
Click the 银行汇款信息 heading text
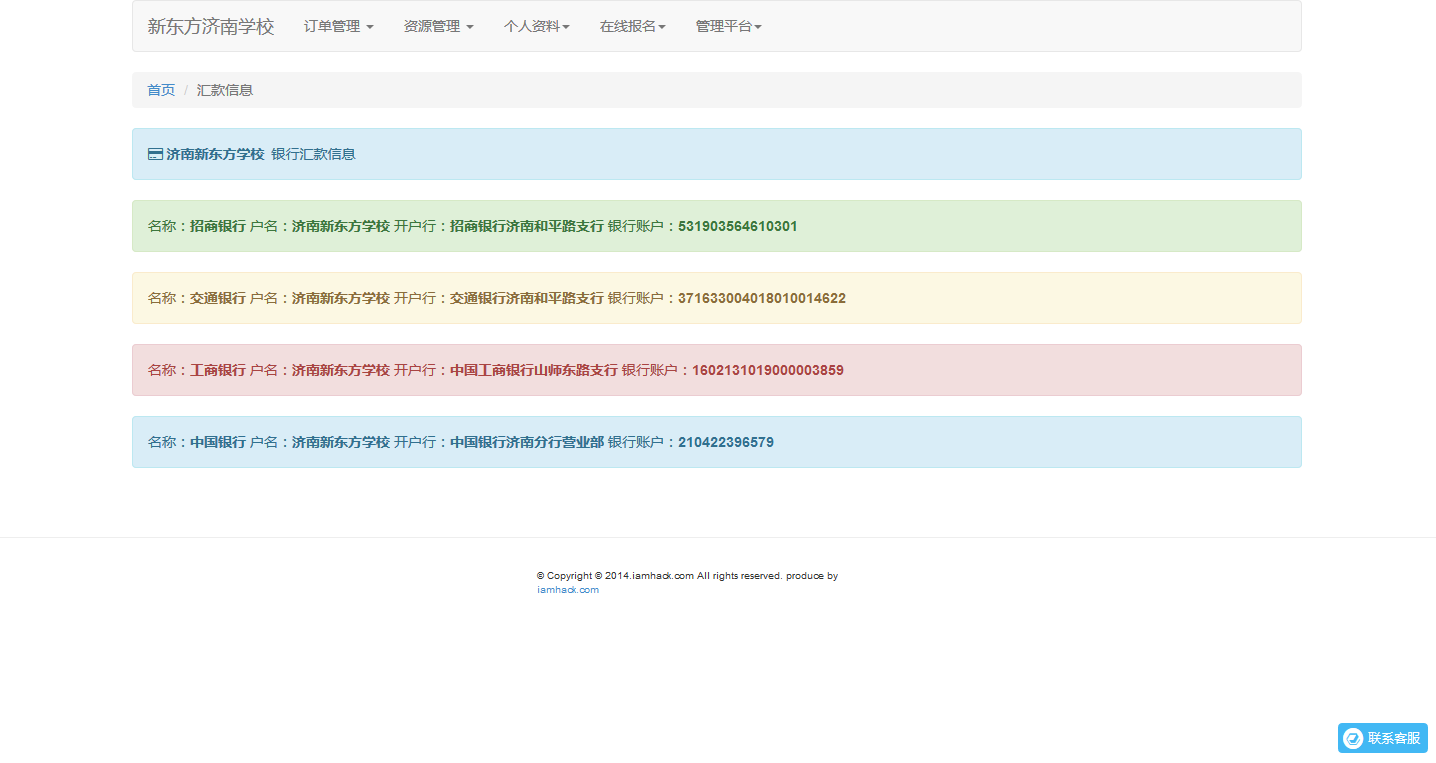click(x=313, y=154)
